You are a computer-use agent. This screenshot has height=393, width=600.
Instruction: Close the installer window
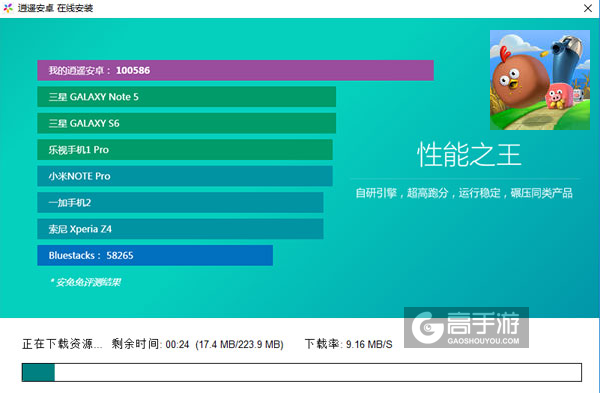tap(588, 8)
